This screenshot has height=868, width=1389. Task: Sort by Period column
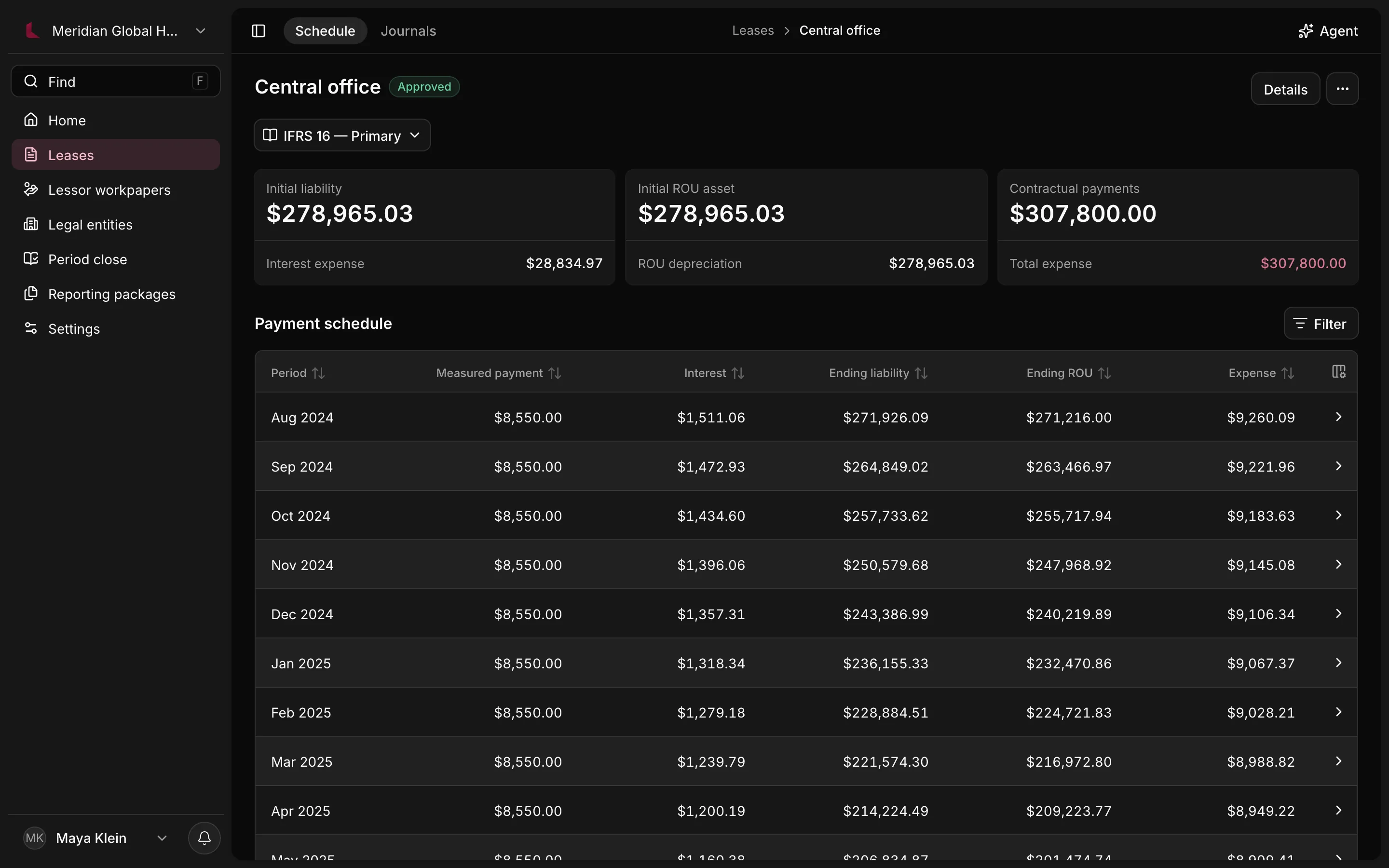(298, 373)
